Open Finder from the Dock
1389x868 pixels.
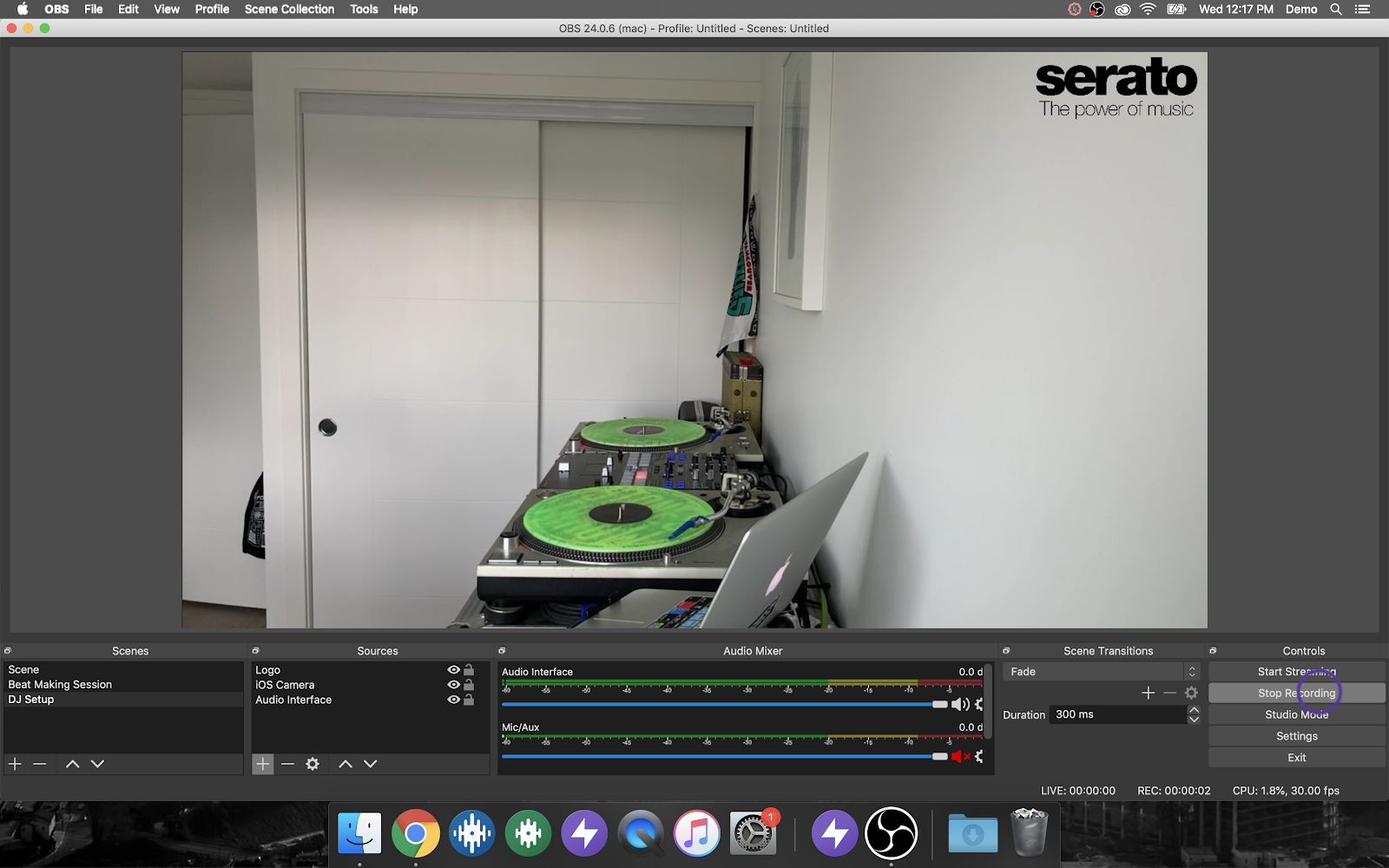tap(359, 833)
